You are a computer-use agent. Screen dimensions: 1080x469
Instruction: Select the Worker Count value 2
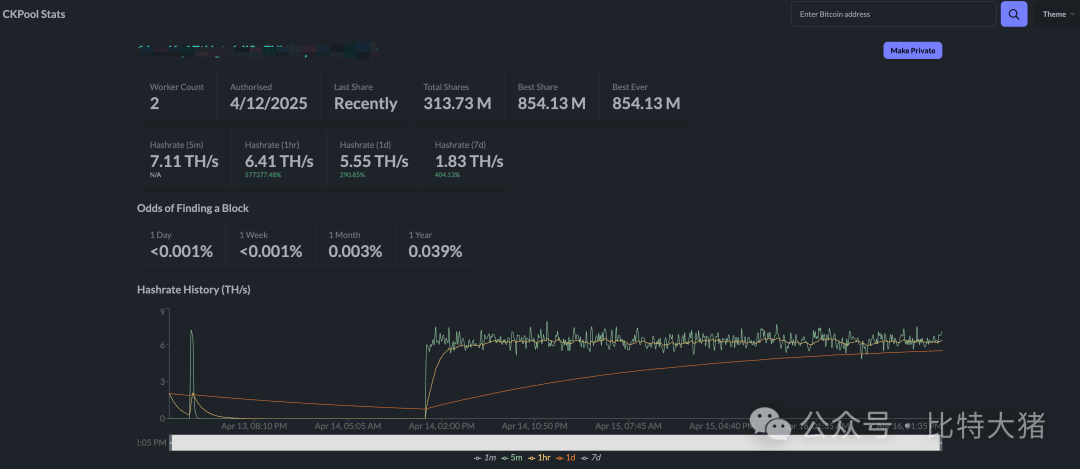click(154, 103)
